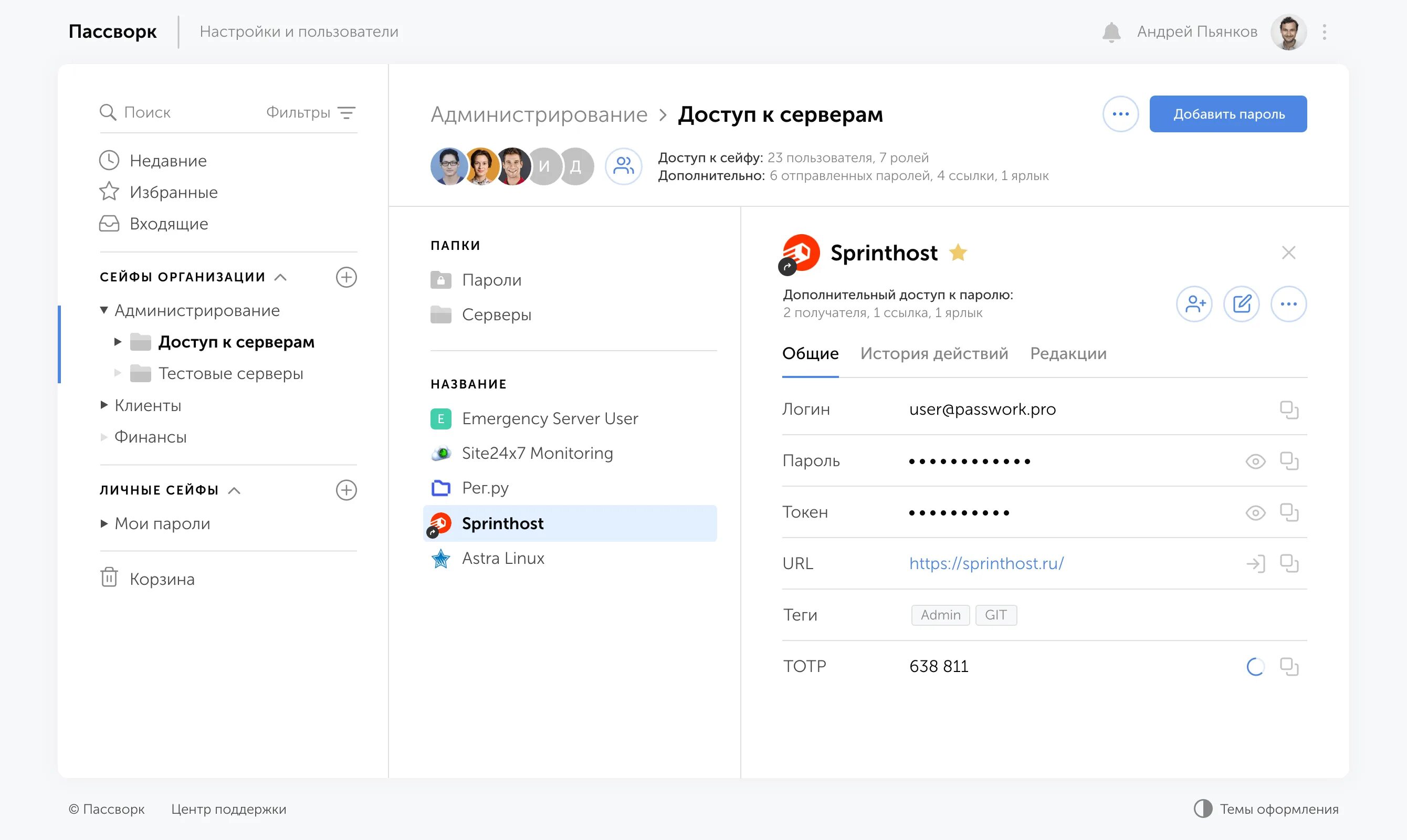1407x840 pixels.
Task: Open the Фильтры filter icon
Action: click(346, 113)
